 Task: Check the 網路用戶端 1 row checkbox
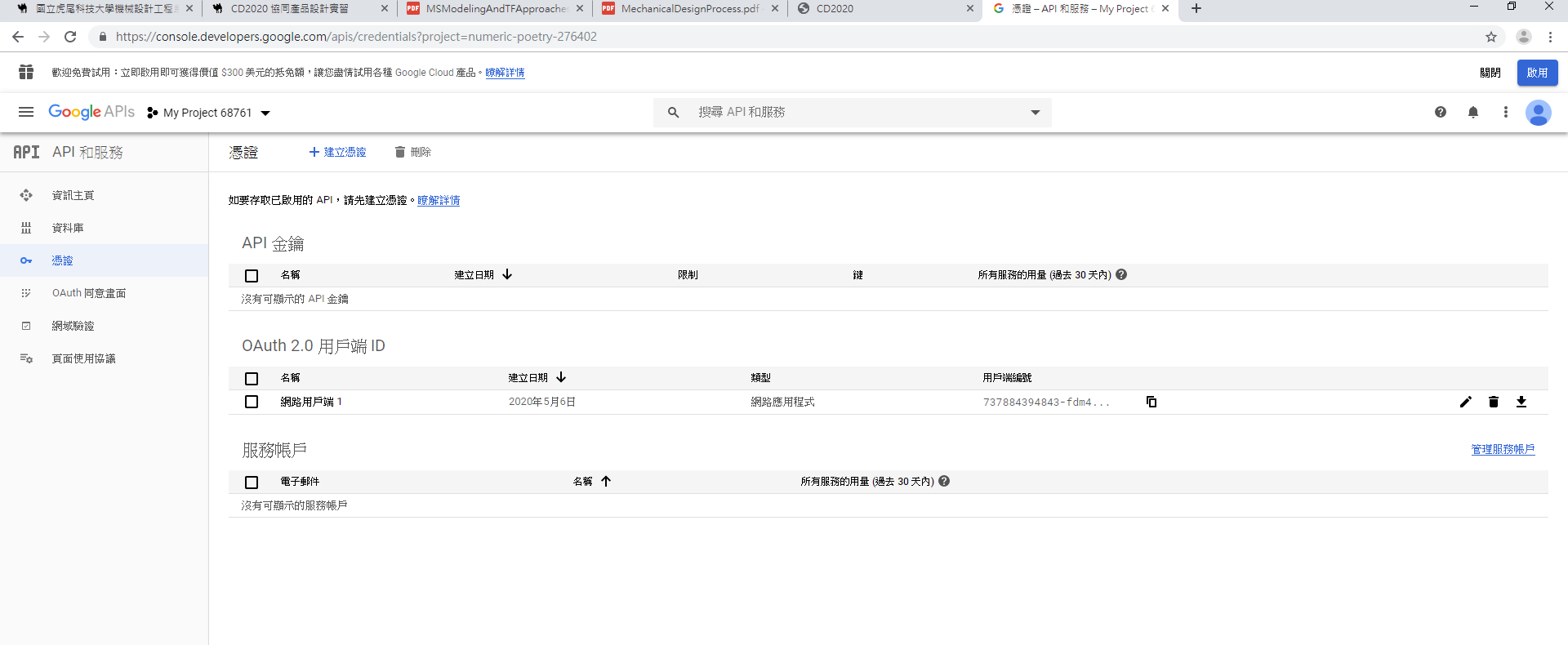[252, 402]
